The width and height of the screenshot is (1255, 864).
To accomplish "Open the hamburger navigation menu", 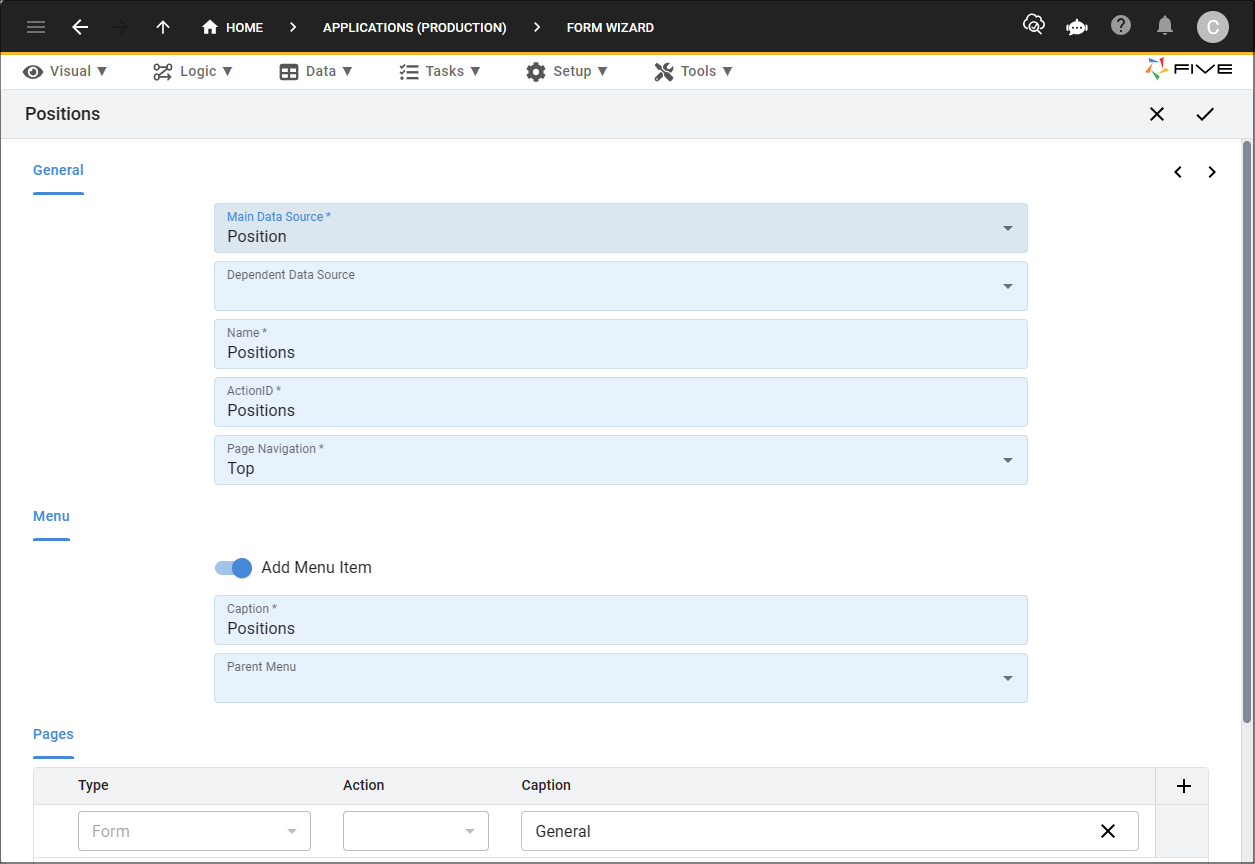I will coord(36,27).
